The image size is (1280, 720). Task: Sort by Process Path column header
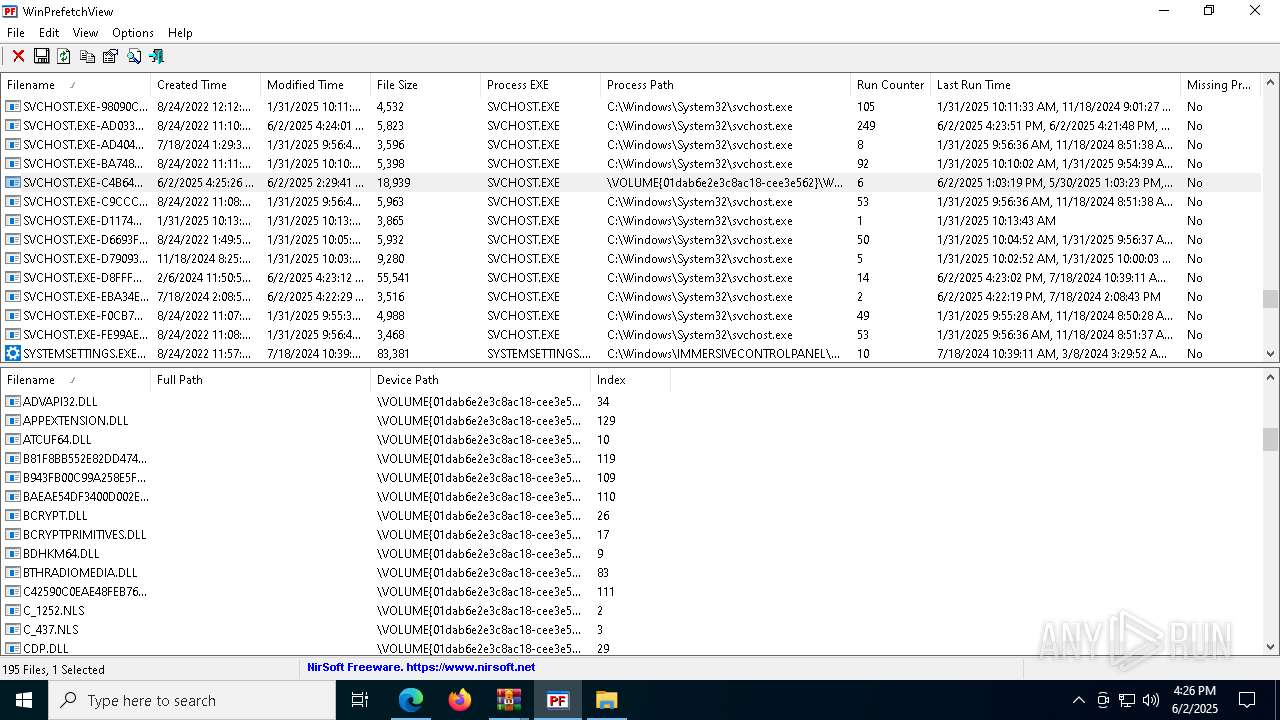pyautogui.click(x=726, y=85)
